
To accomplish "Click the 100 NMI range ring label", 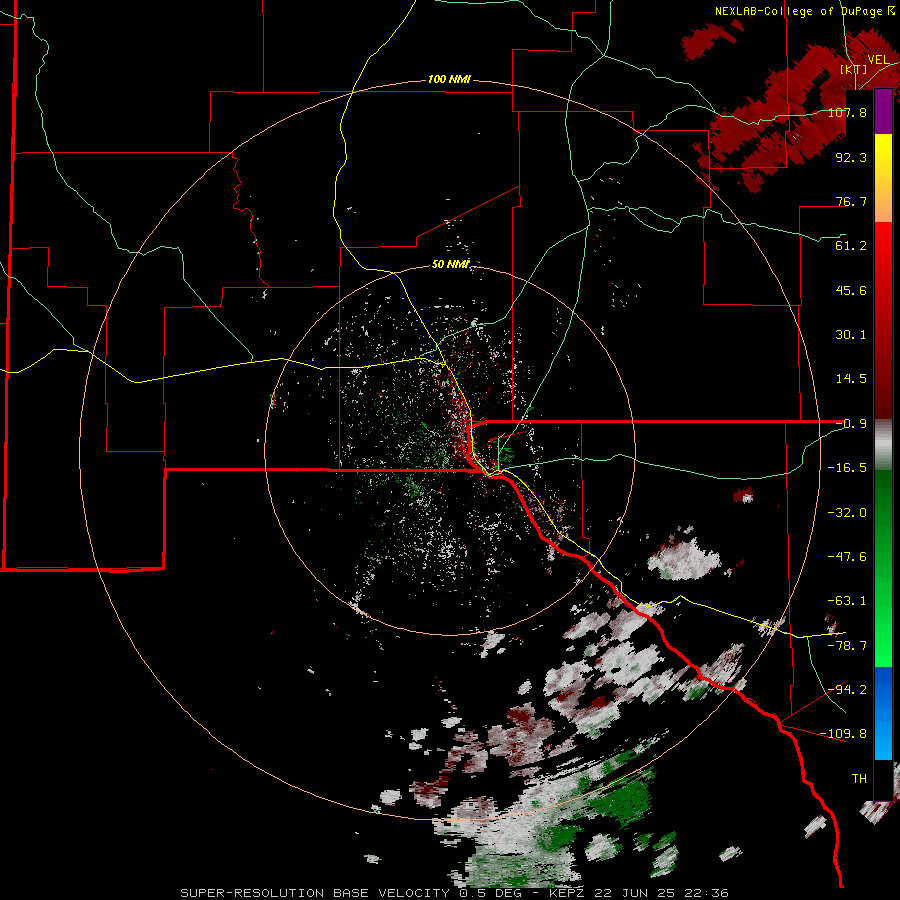I will (449, 79).
